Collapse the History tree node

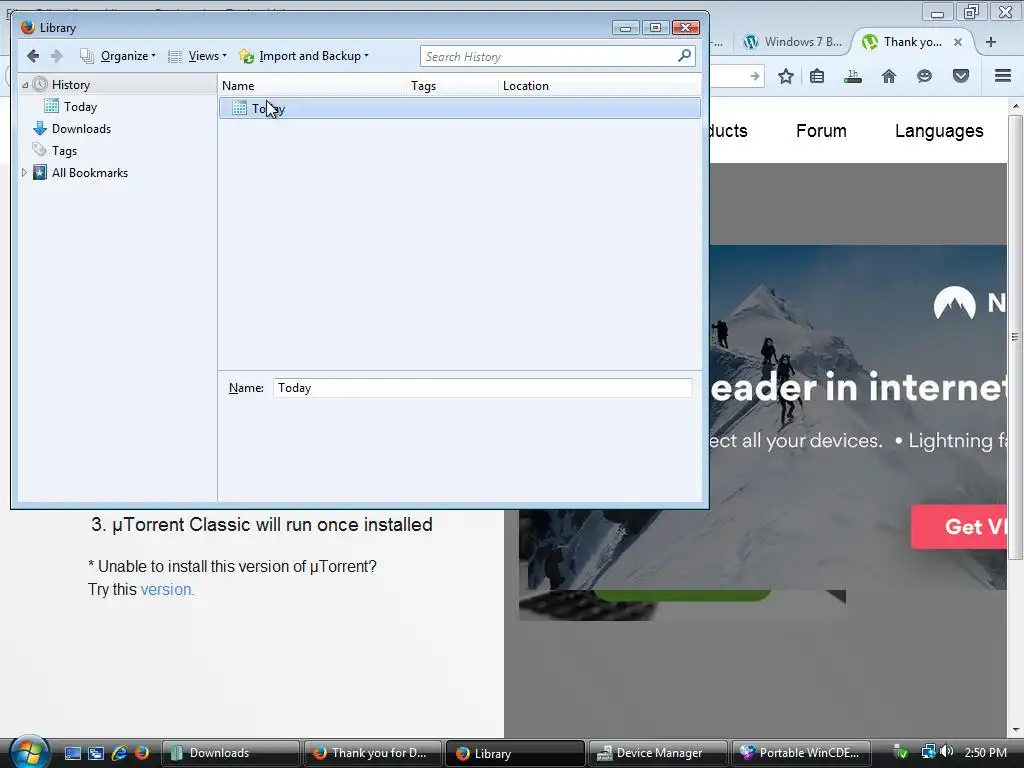point(25,85)
